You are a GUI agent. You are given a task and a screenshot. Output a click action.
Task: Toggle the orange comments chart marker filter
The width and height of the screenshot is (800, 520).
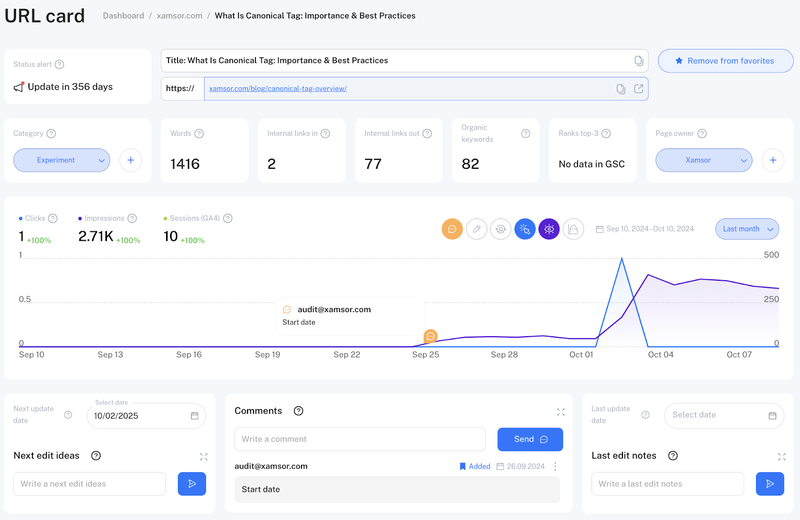pyautogui.click(x=452, y=229)
